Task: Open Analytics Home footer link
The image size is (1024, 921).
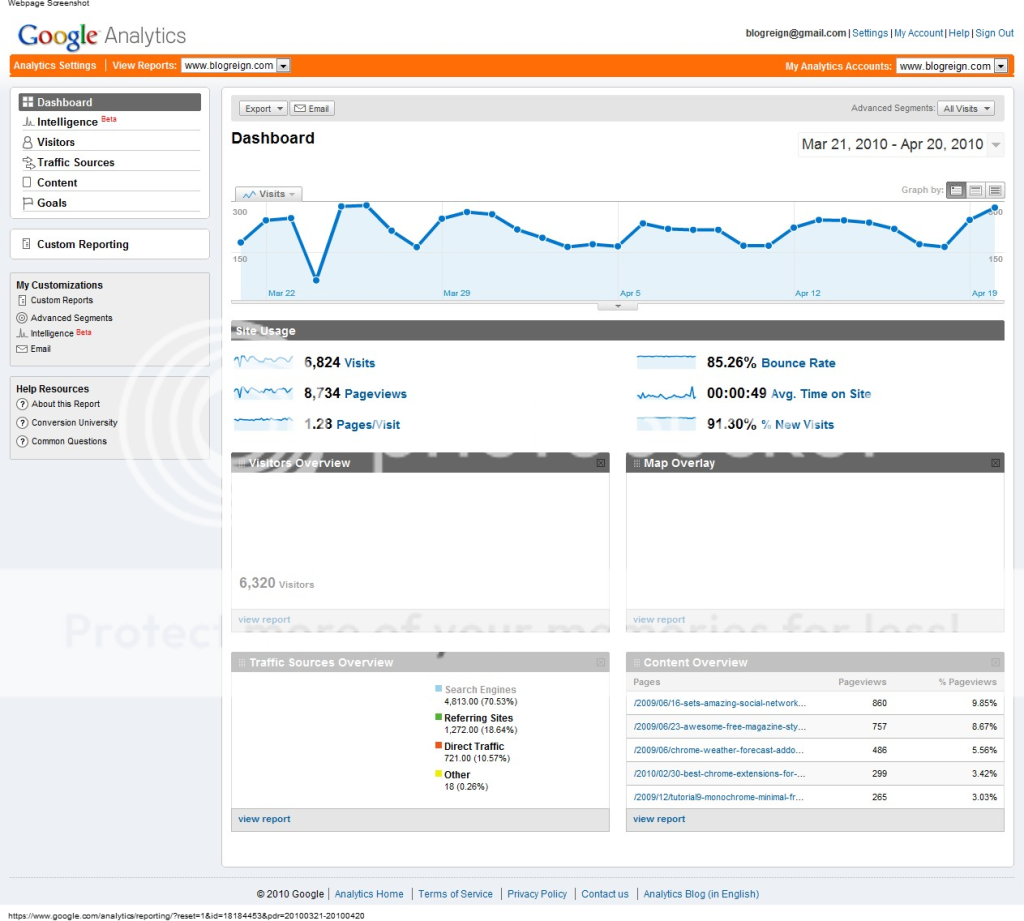Action: (x=369, y=894)
